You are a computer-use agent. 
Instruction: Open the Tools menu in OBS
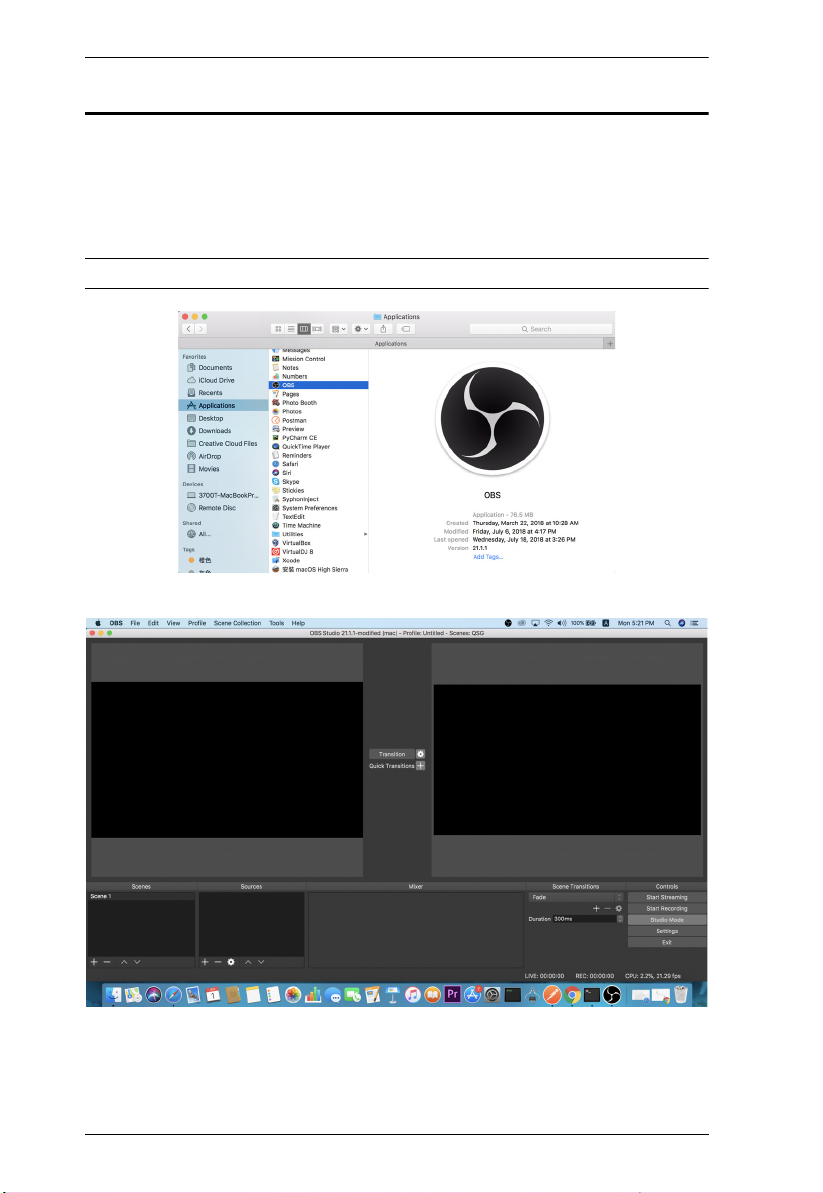276,623
